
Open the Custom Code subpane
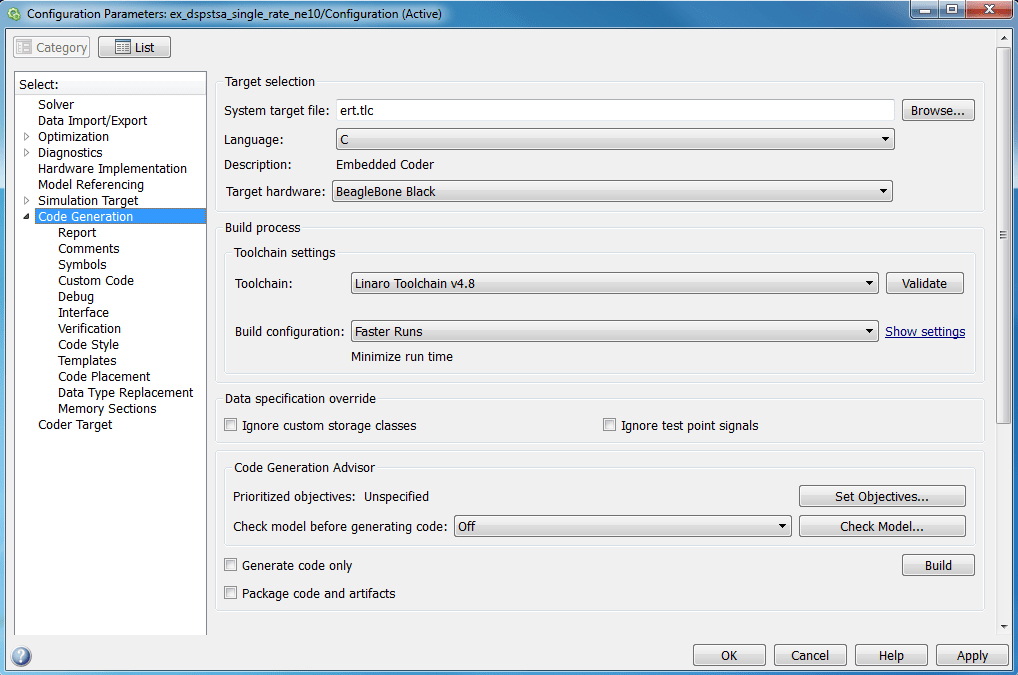(x=96, y=280)
